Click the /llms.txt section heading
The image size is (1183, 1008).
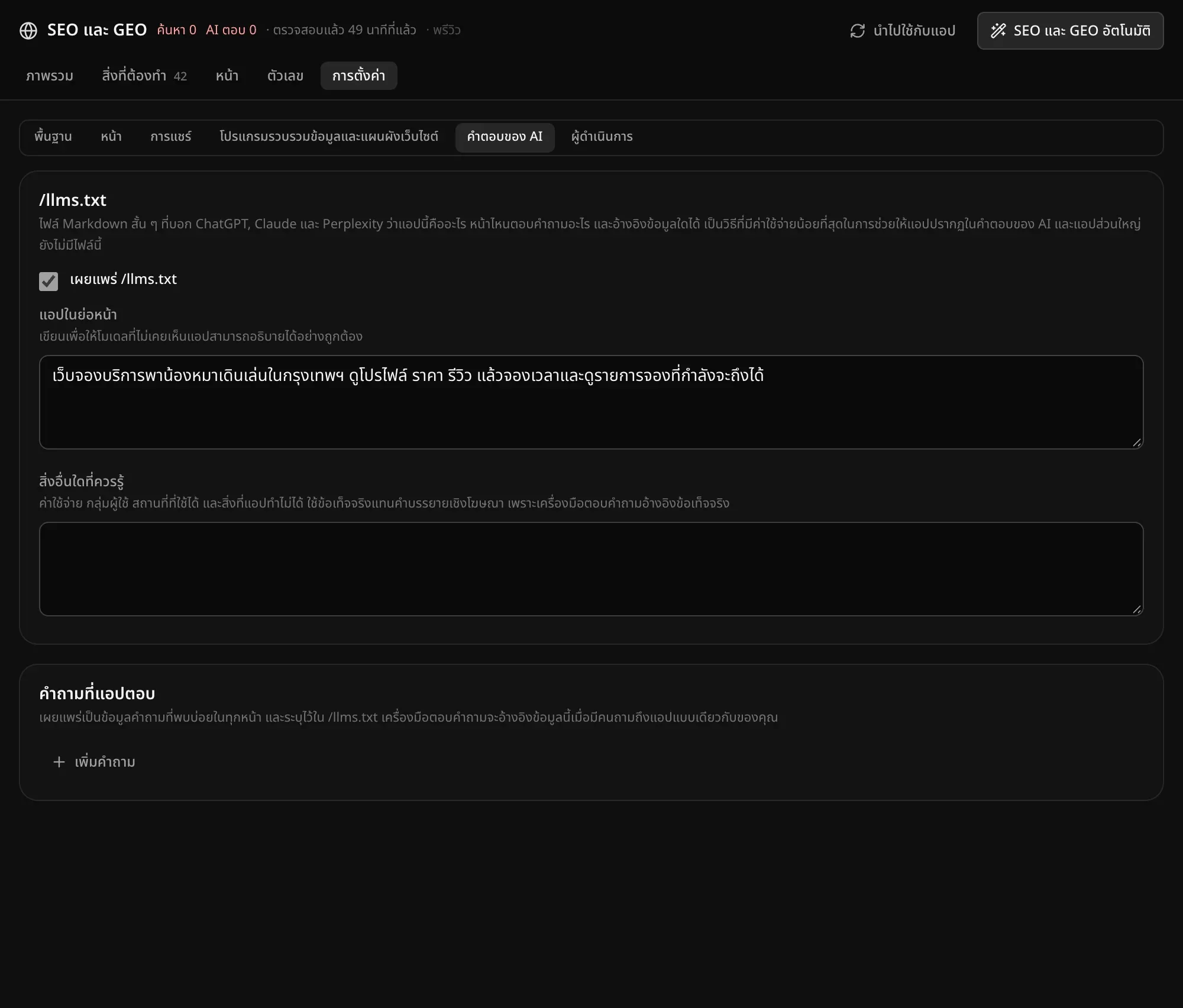tap(73, 200)
